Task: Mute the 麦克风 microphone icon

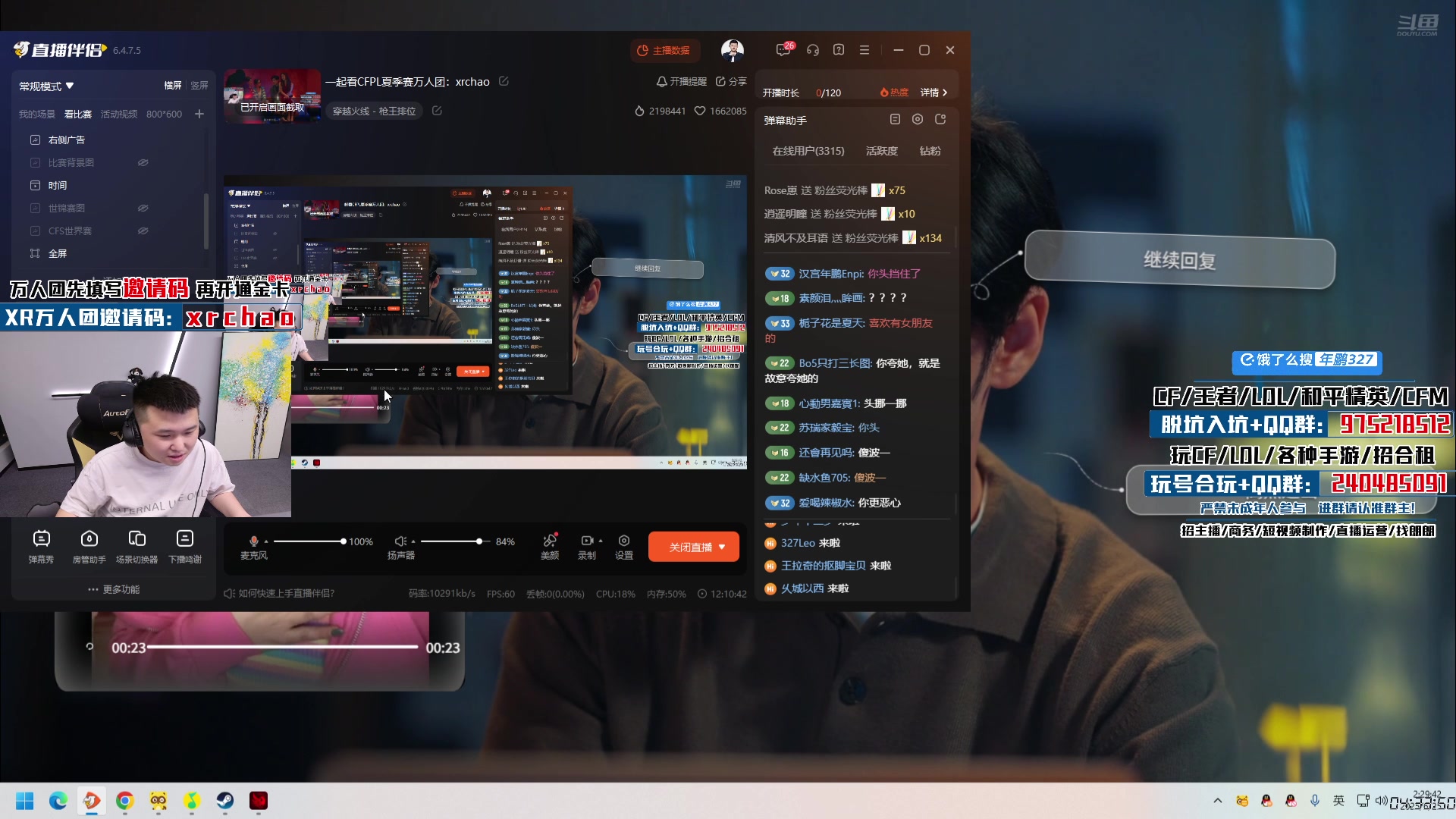Action: (254, 541)
